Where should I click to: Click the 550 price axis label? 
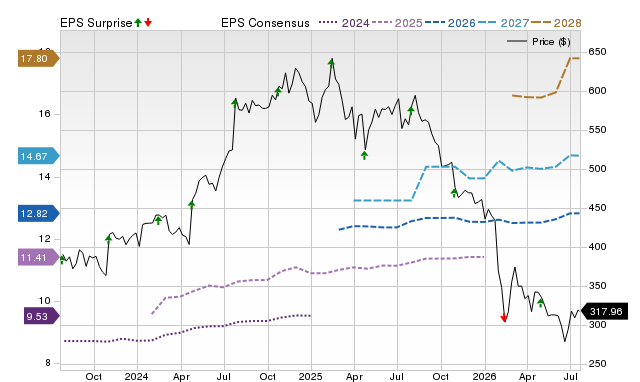point(597,130)
